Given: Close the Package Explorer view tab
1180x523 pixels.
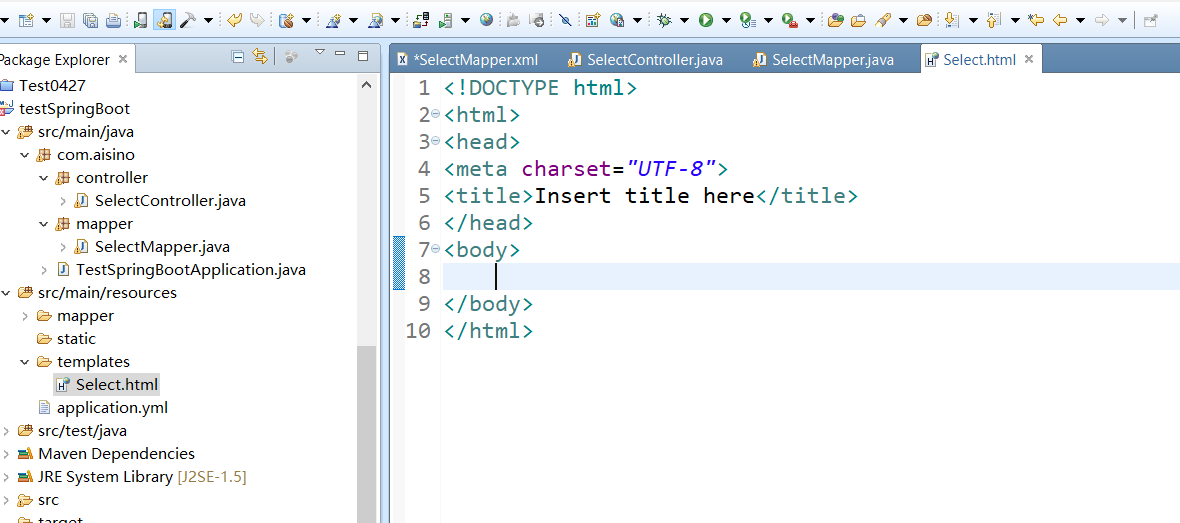Looking at the screenshot, I should 123,59.
